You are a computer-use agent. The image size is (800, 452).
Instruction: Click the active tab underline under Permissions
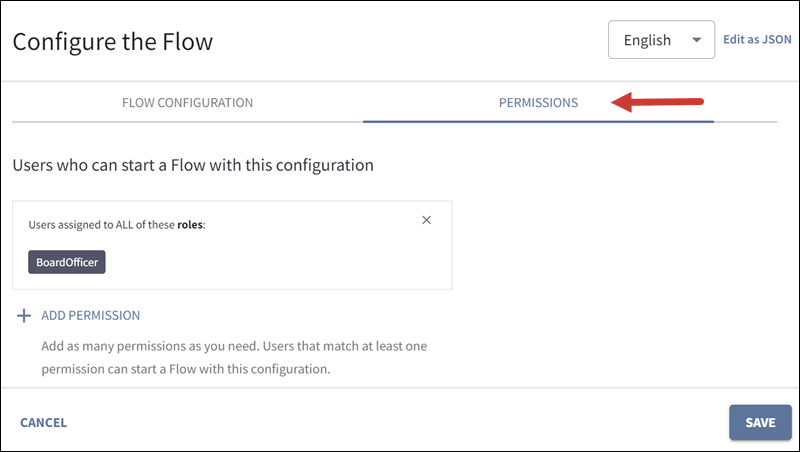538,121
